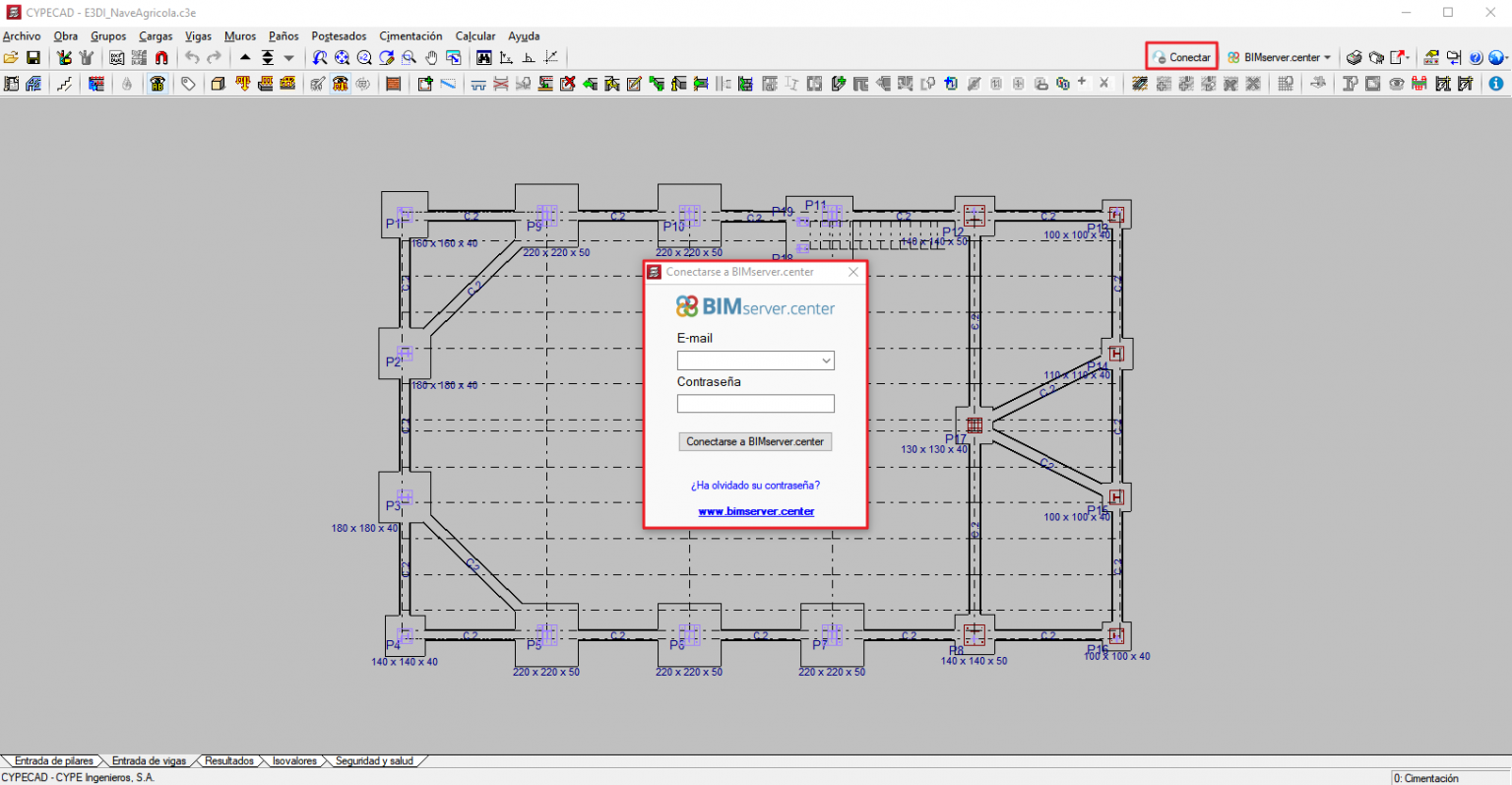
Task: Undo the last action
Action: pos(191,57)
